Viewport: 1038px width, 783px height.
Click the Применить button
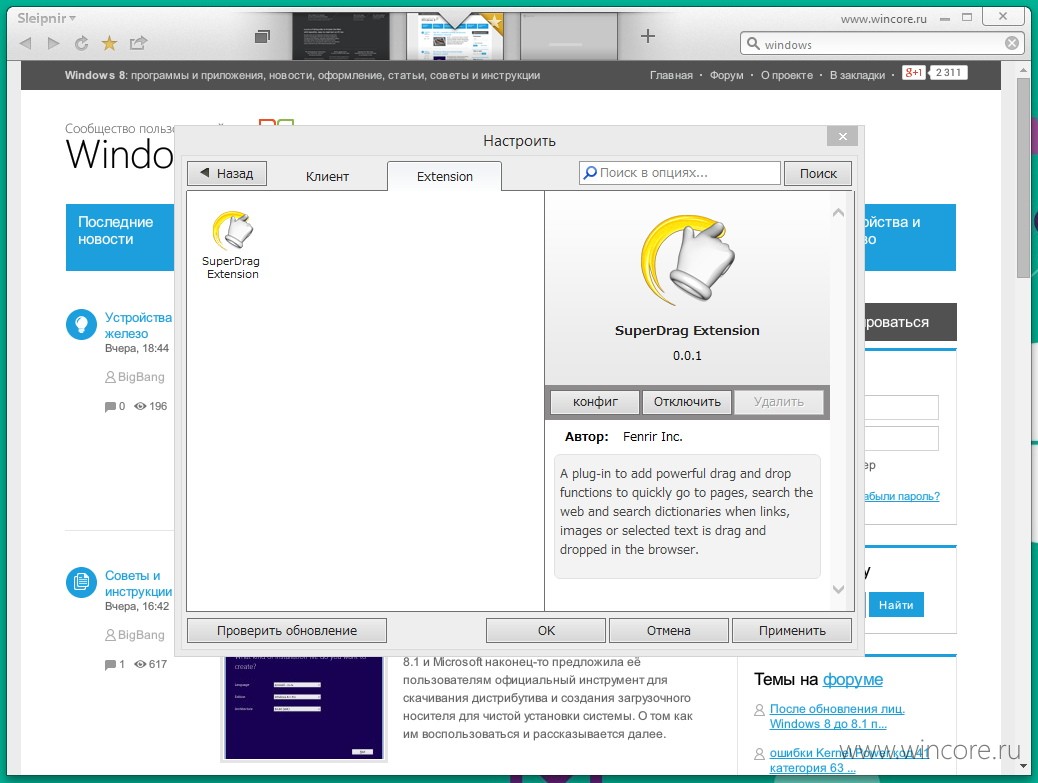[x=792, y=631]
